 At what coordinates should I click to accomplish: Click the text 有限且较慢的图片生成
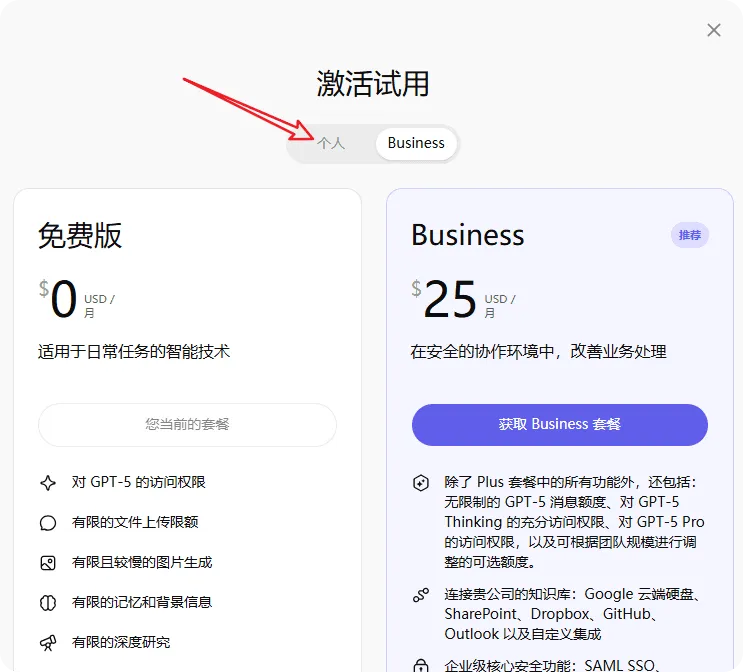pyautogui.click(x=142, y=563)
